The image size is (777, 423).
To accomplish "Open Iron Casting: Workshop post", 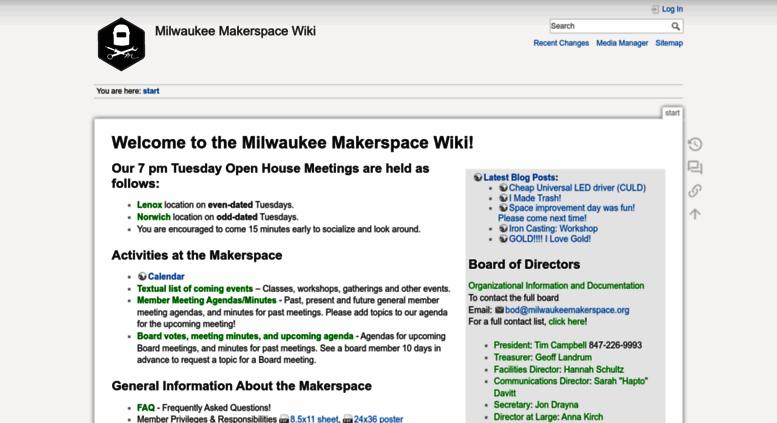I will (553, 229).
